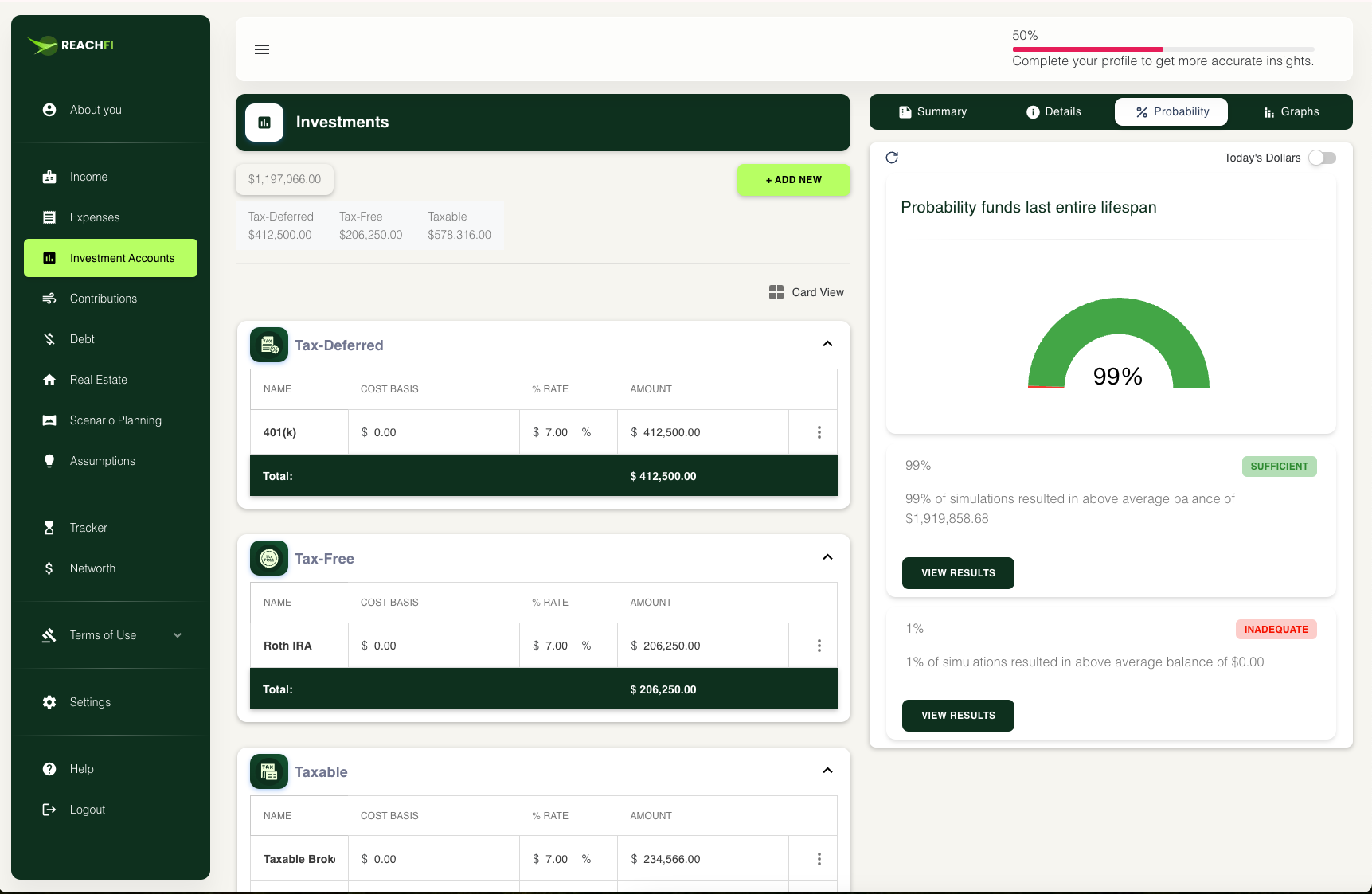Collapse the Tax-Deferred section

pos(827,344)
